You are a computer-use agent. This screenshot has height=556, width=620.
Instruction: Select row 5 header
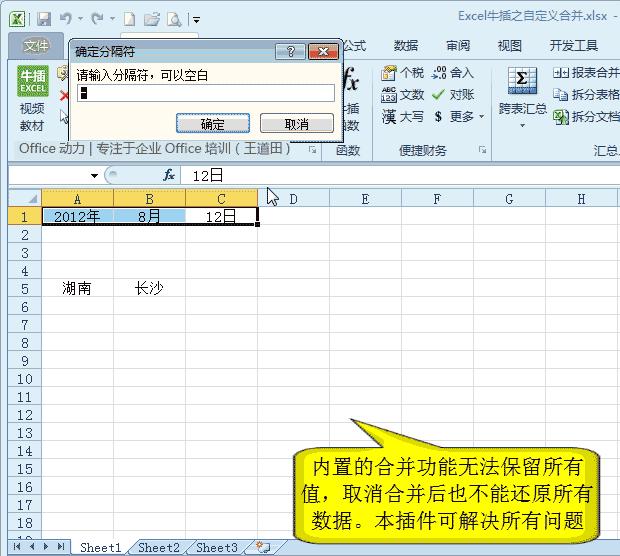25,289
